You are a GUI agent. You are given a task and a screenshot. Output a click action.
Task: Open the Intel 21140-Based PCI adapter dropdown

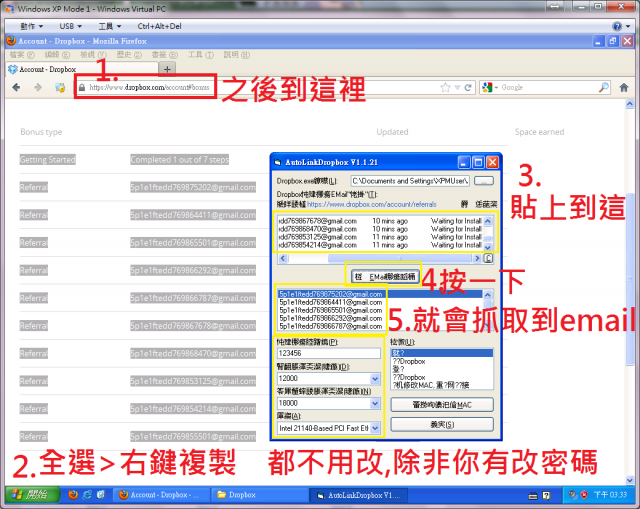click(375, 429)
